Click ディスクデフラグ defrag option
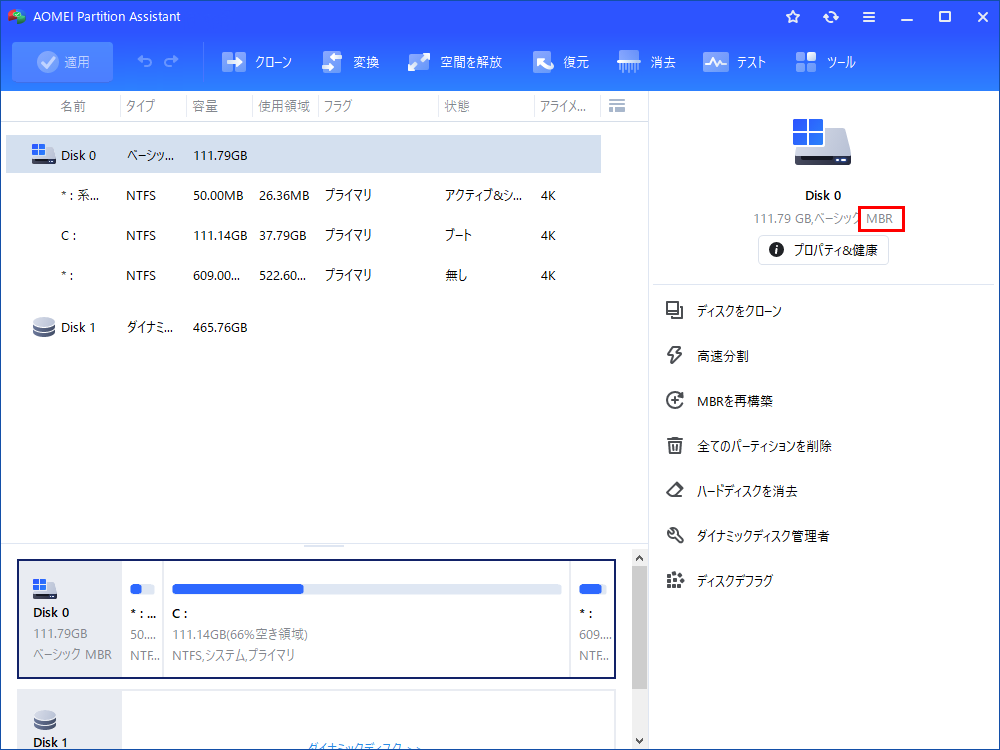The width and height of the screenshot is (1000, 750). pyautogui.click(x=735, y=580)
